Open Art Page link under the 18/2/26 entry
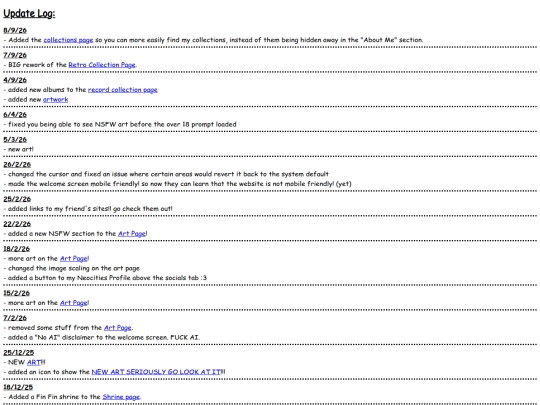 (74, 258)
